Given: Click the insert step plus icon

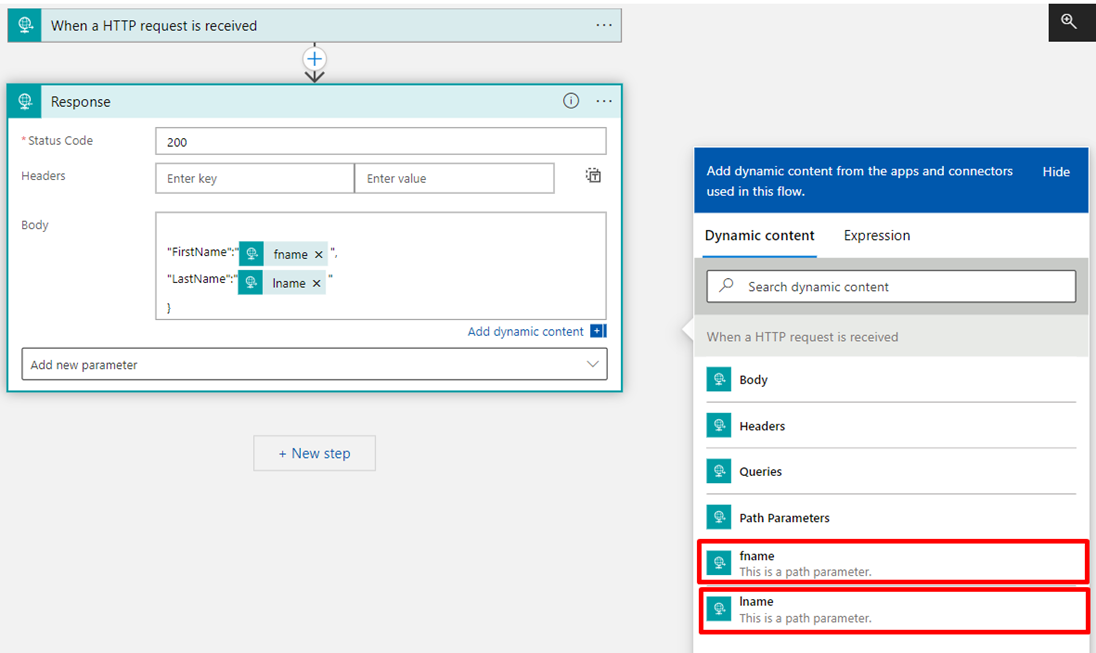Looking at the screenshot, I should click(x=315, y=58).
